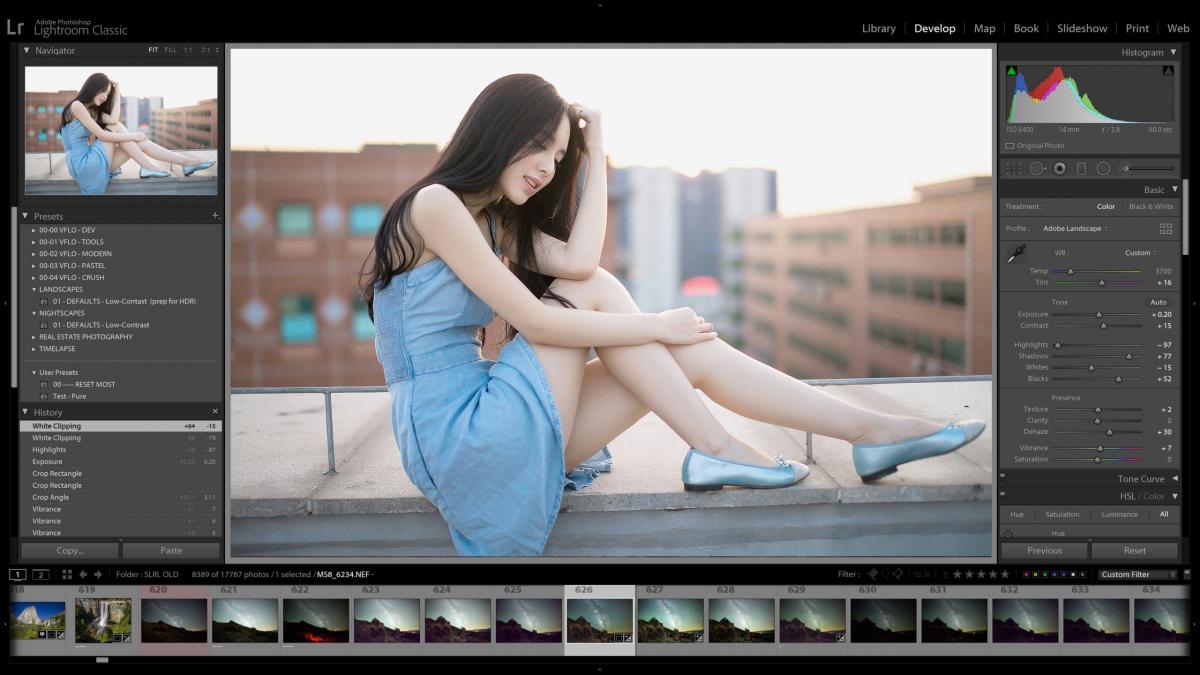Open Grid view from the filmstrip bar
The image size is (1200, 675).
tap(66, 573)
